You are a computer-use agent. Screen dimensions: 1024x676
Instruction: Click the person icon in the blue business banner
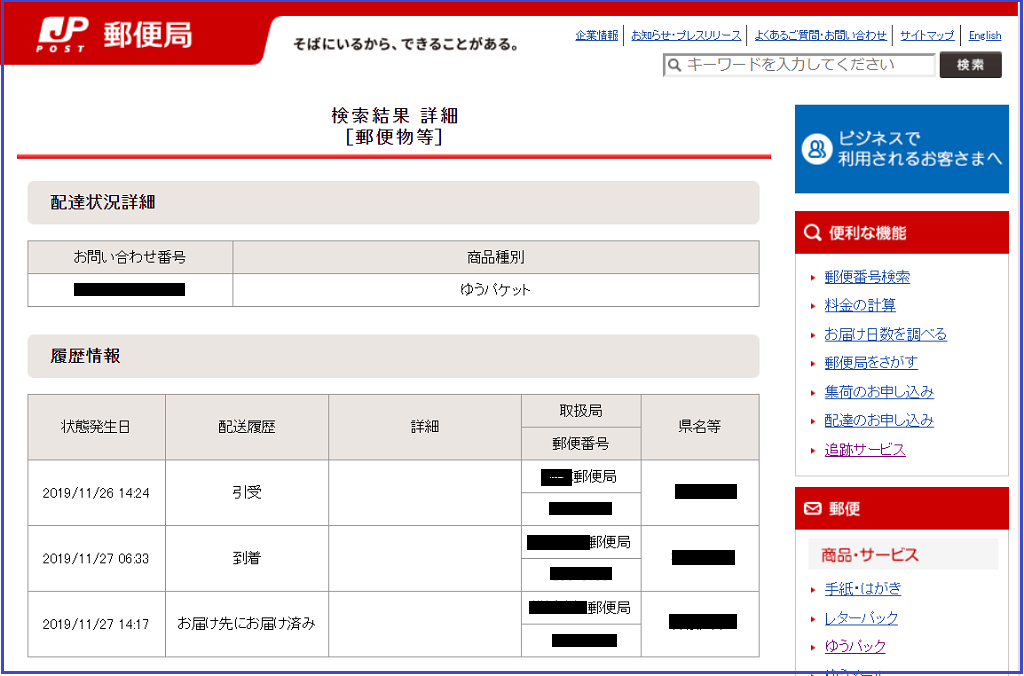tap(816, 149)
